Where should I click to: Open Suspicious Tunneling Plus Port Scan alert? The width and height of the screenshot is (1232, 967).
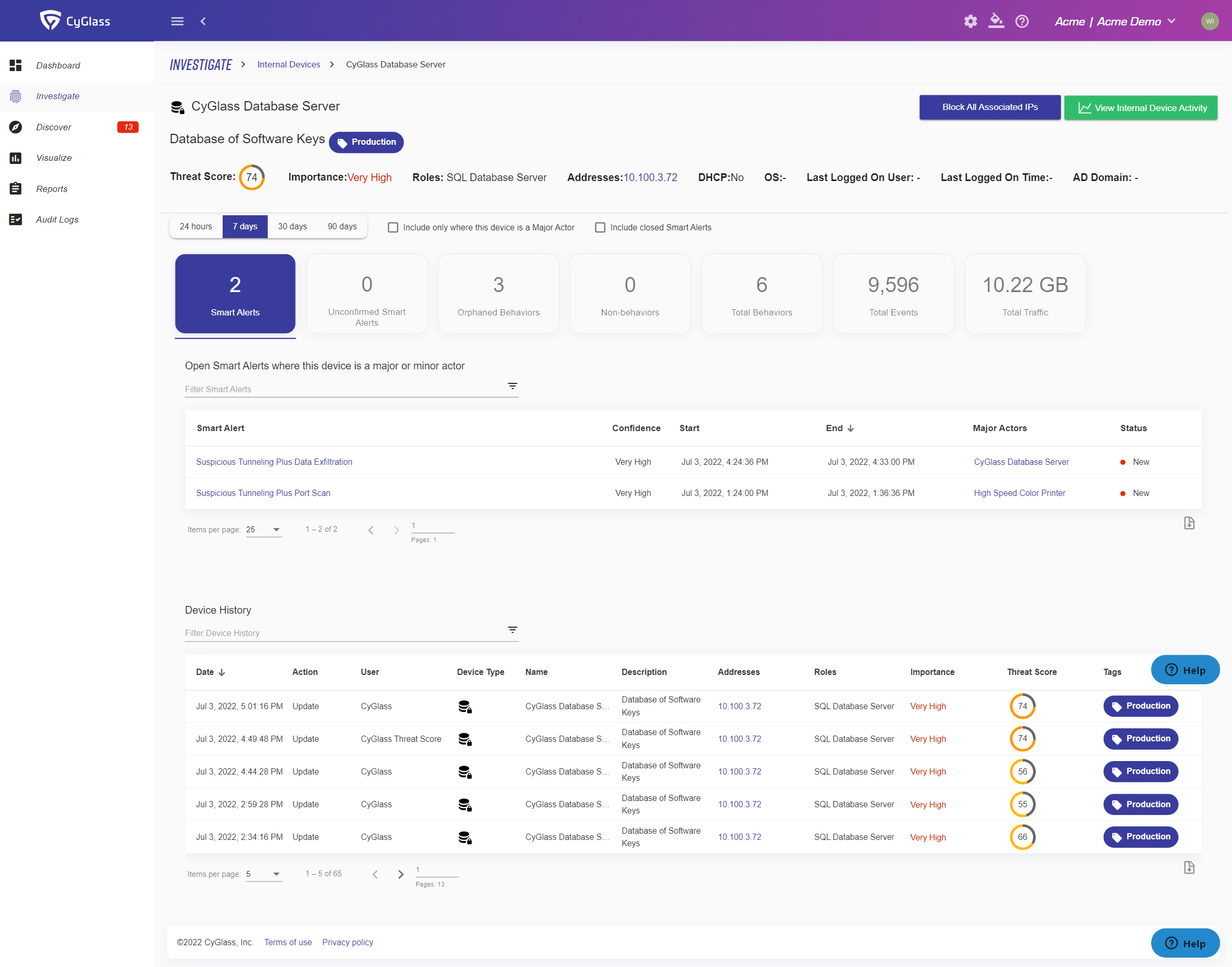tap(263, 493)
